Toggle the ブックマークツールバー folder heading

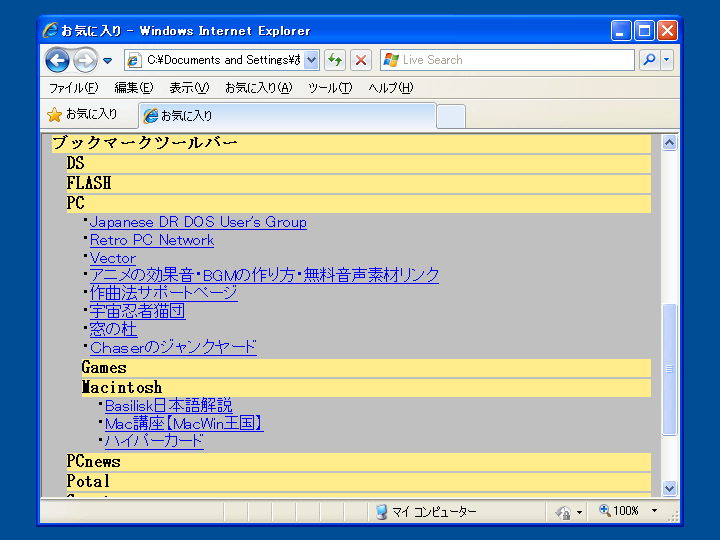point(351,143)
